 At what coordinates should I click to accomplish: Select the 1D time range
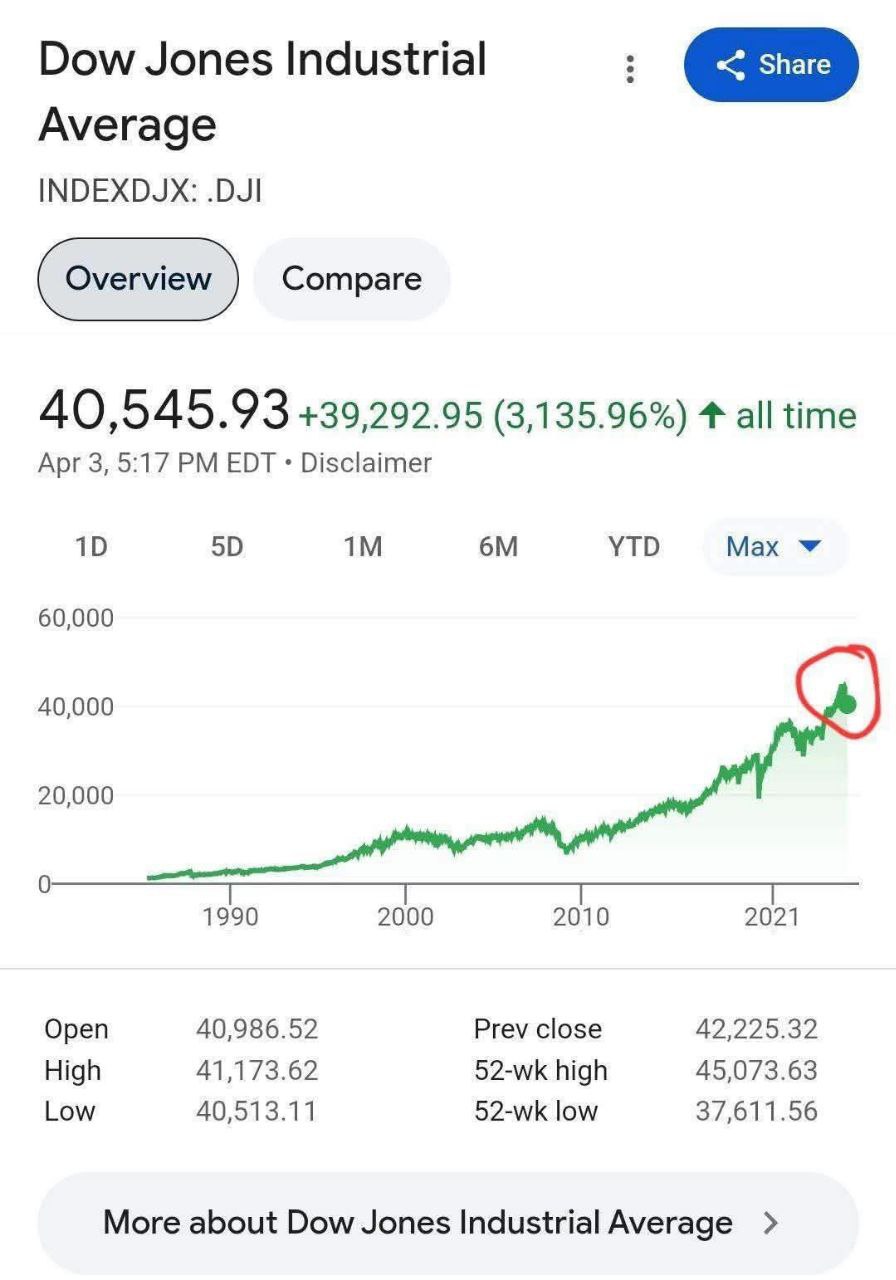(x=91, y=547)
